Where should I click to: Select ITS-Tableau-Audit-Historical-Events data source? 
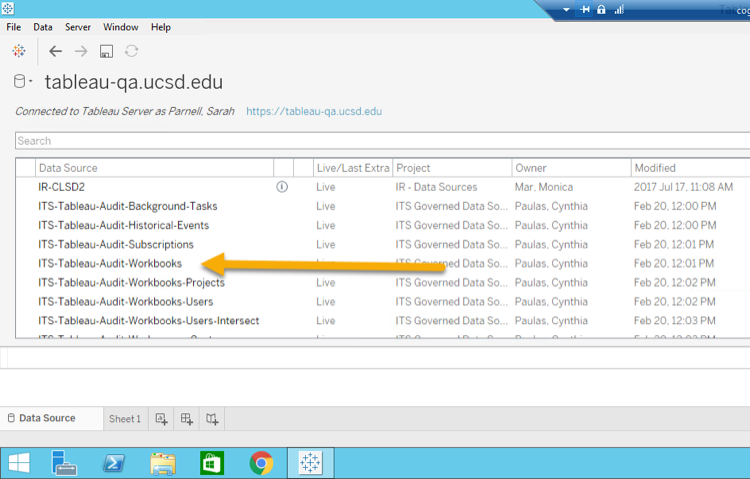[x=123, y=225]
